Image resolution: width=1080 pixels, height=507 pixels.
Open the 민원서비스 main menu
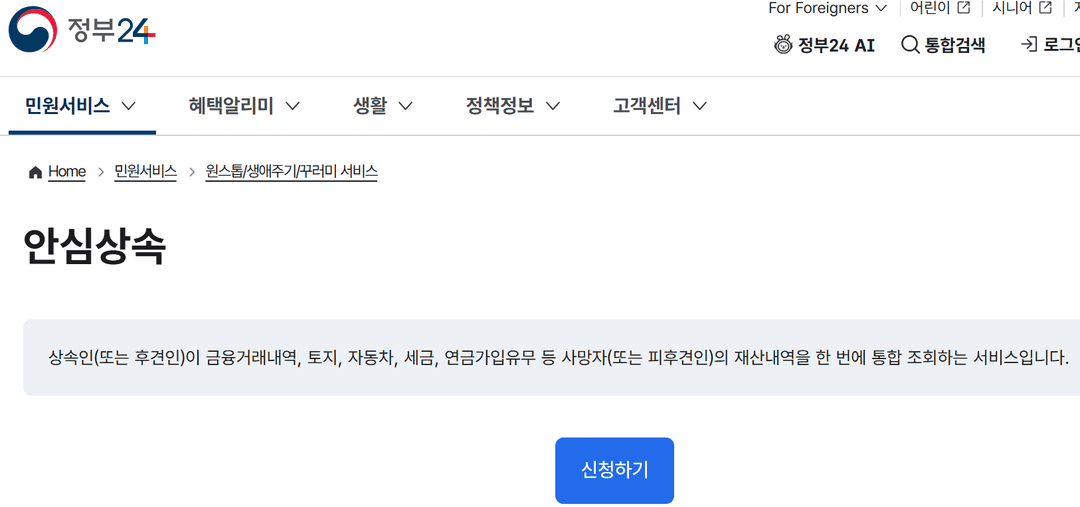click(x=67, y=106)
